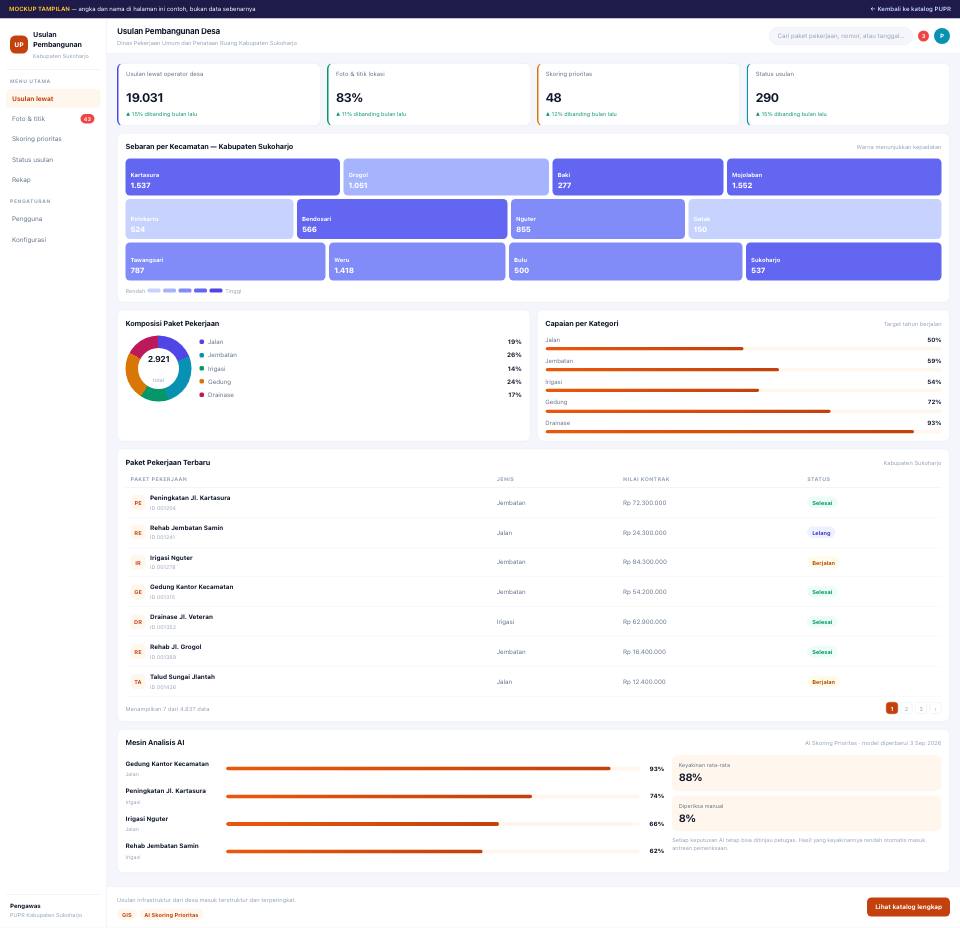Select the Mojolaban 1.552 treemap tile
This screenshot has width=960, height=928.
(834, 177)
